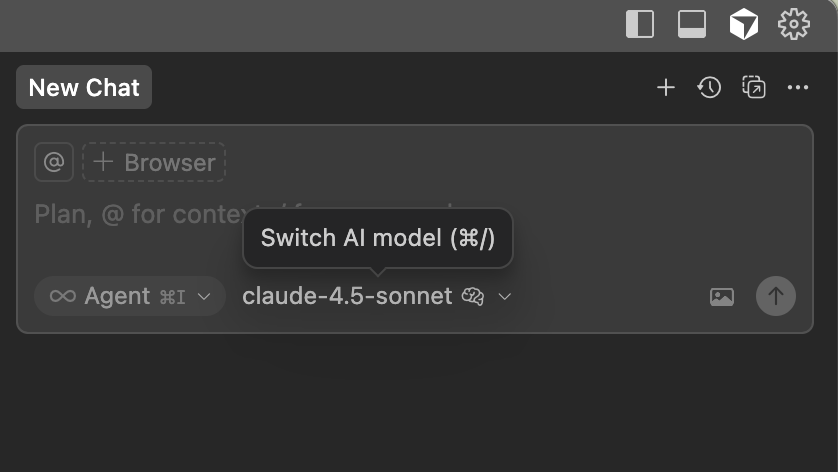Click the infinity Agent icon
Viewport: 838px width, 472px height.
[63, 296]
